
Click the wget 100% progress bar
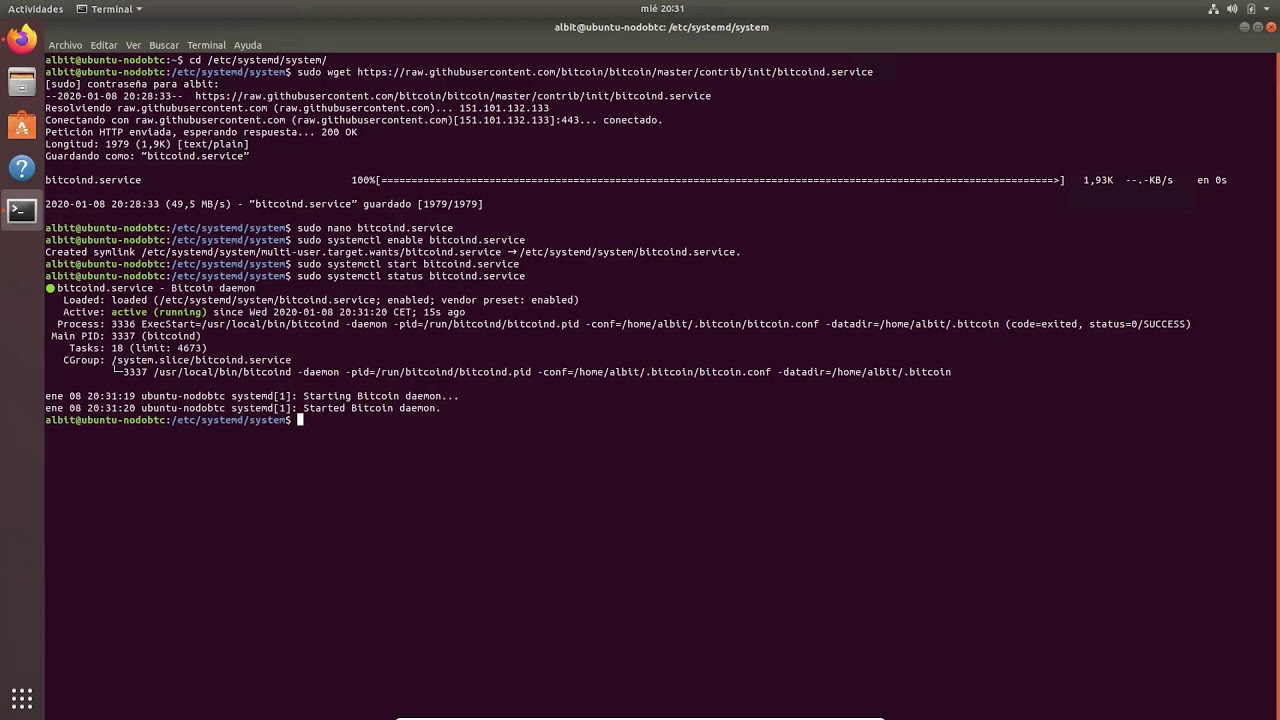[708, 180]
